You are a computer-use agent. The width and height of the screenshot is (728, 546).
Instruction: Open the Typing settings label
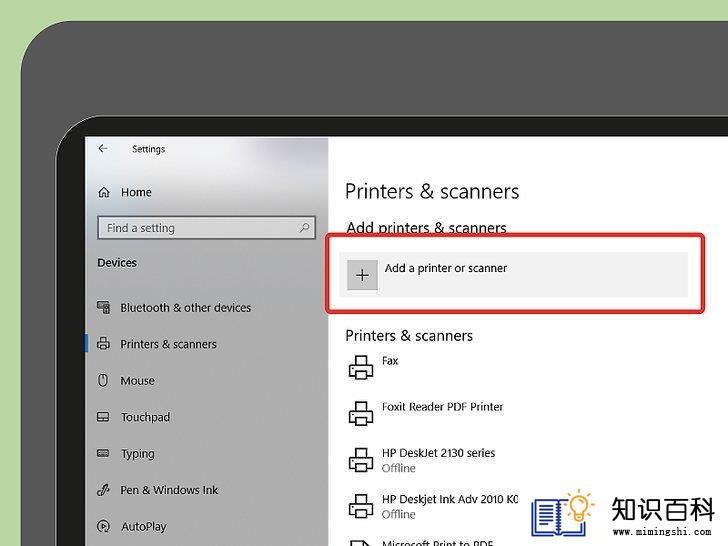click(x=138, y=454)
